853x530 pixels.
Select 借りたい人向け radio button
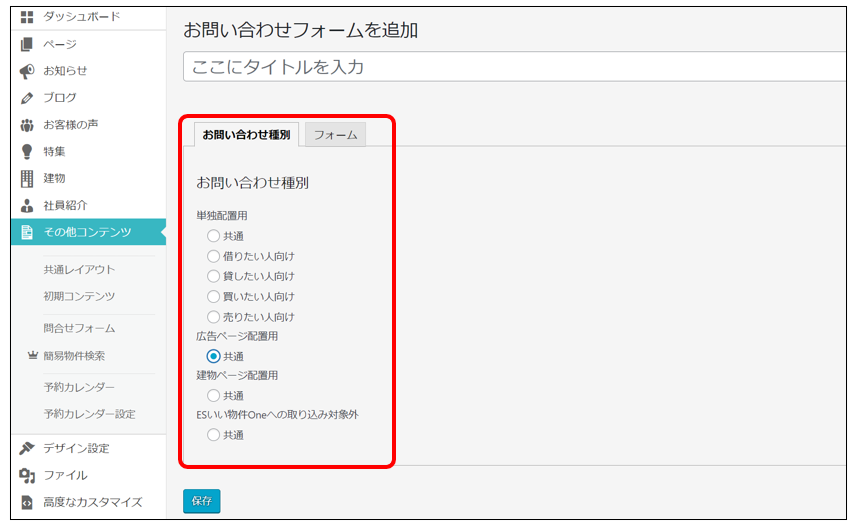click(213, 256)
